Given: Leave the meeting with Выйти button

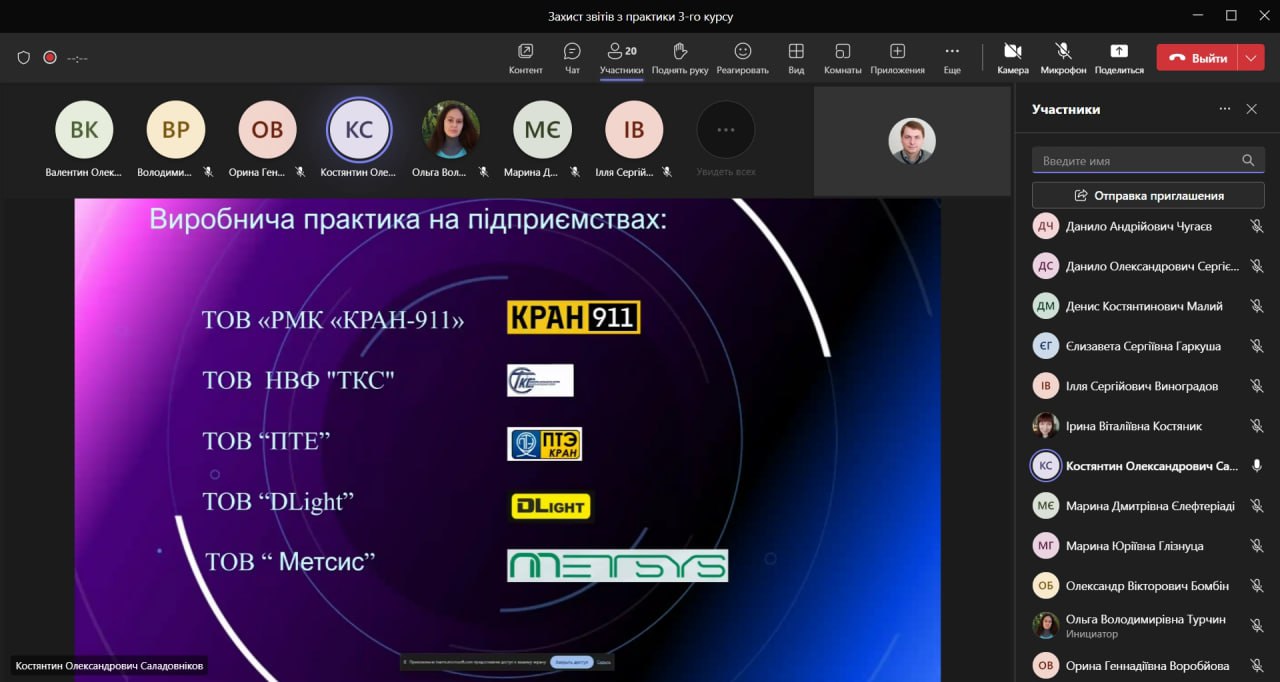Looking at the screenshot, I should point(1197,58).
